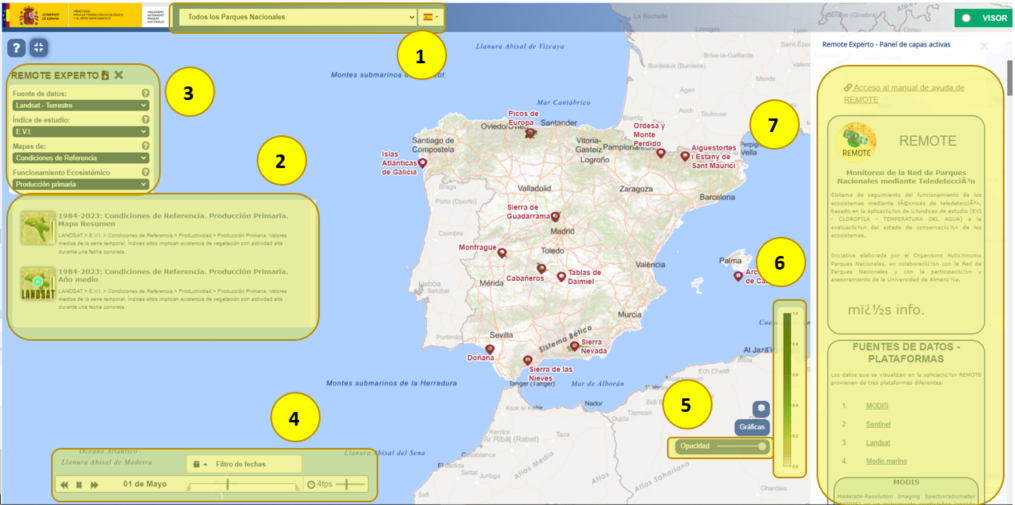Open the Medio marino link
The height and width of the screenshot is (505, 1015).
pyautogui.click(x=886, y=461)
